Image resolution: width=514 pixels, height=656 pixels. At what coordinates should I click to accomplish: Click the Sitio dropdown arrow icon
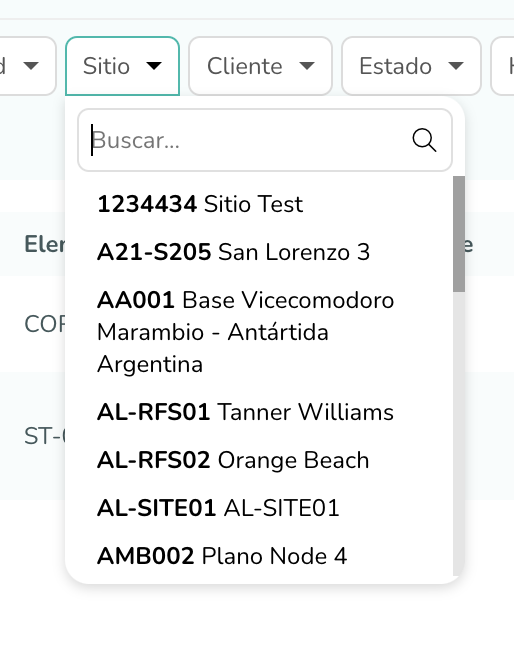coord(154,66)
